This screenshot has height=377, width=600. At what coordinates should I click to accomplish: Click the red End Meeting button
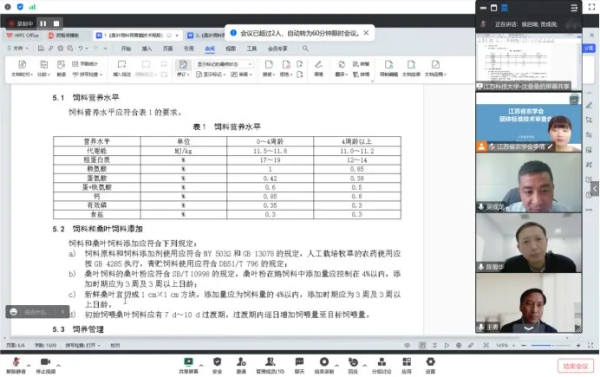point(576,366)
